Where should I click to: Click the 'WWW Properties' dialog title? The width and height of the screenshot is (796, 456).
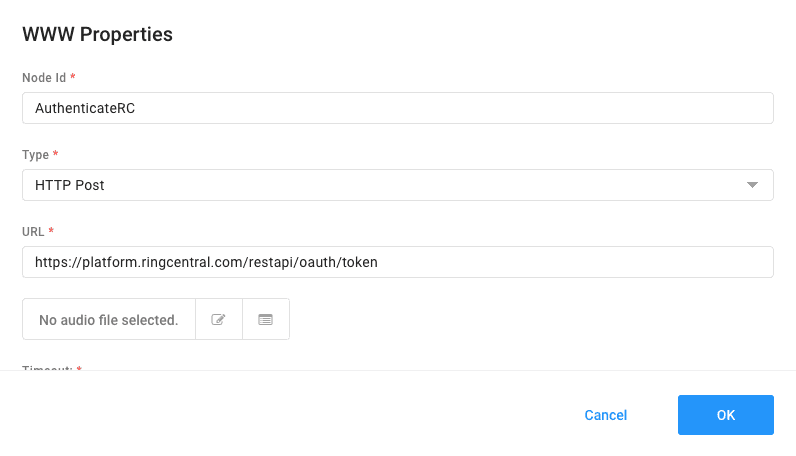pos(97,34)
